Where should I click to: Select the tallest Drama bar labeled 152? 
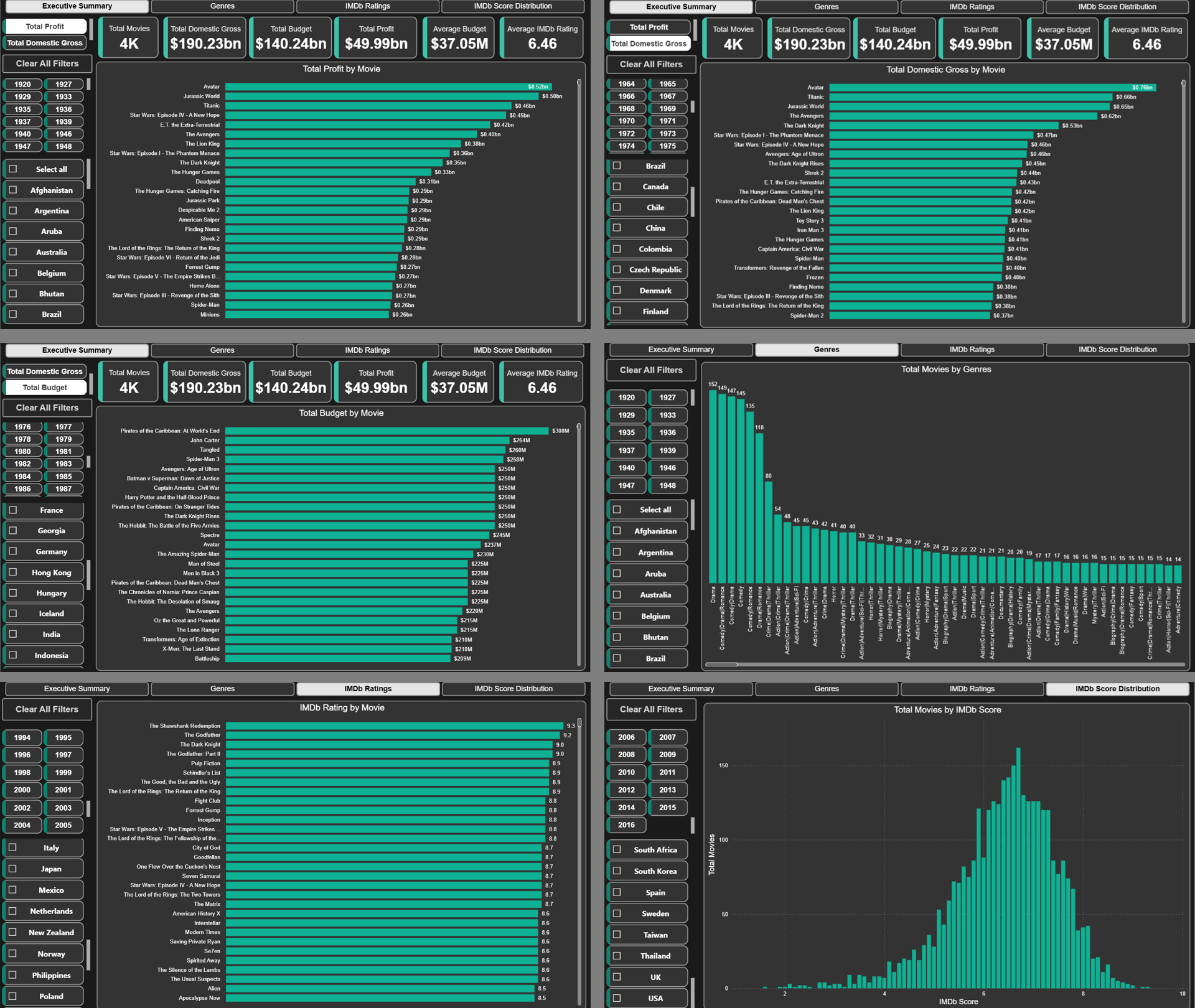(x=713, y=486)
